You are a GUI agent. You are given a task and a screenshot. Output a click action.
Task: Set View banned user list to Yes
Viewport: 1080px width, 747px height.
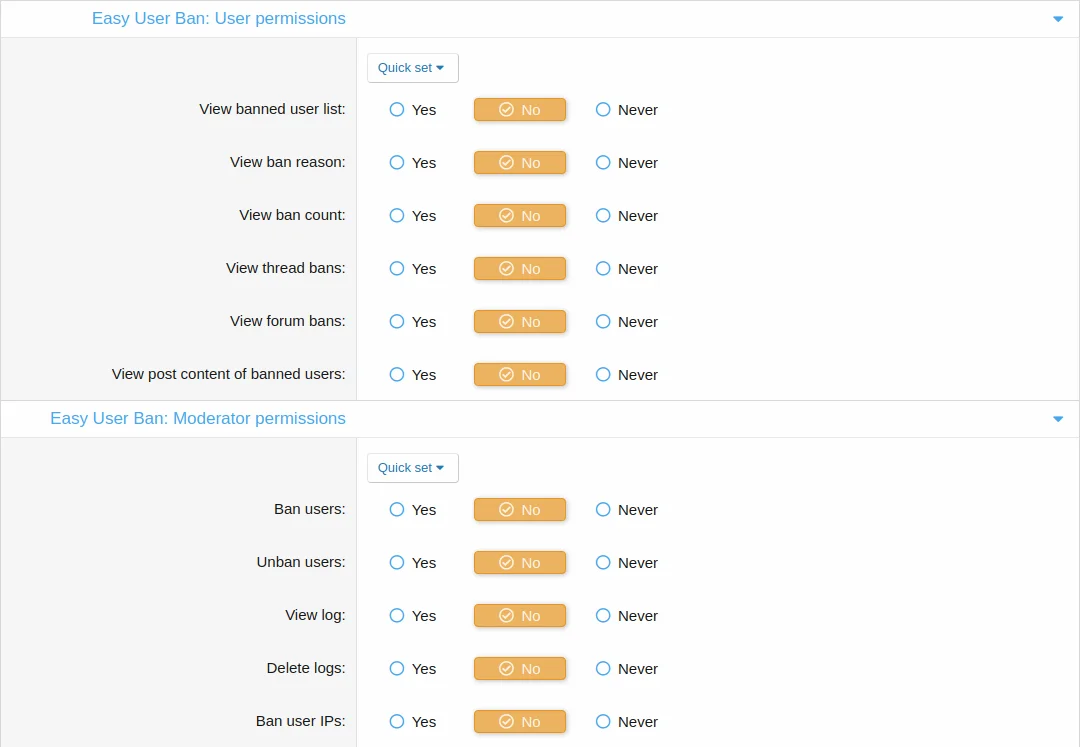pyautogui.click(x=397, y=110)
